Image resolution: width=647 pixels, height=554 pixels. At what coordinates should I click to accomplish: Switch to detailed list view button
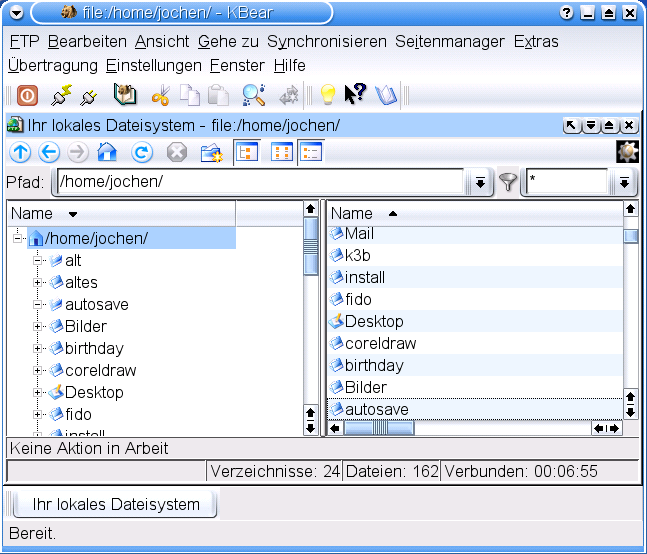point(312,153)
